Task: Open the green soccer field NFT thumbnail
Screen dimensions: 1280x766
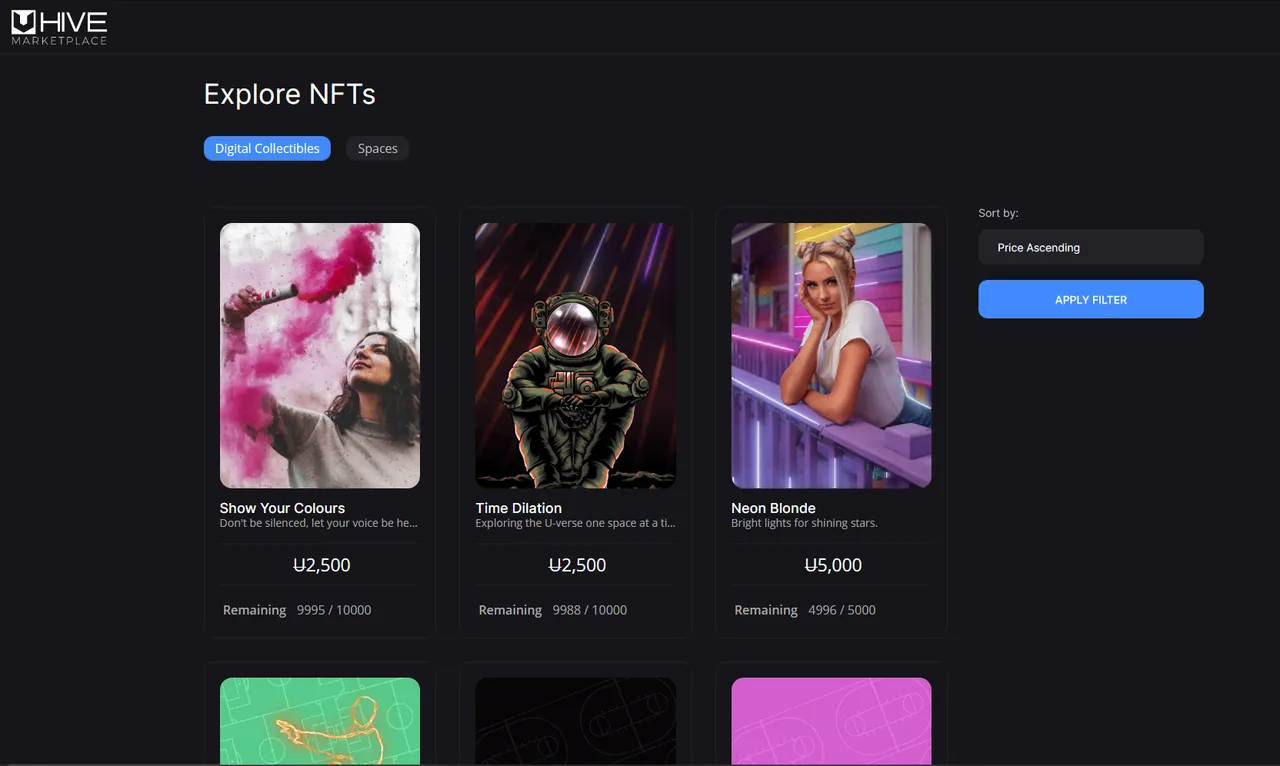Action: click(320, 721)
